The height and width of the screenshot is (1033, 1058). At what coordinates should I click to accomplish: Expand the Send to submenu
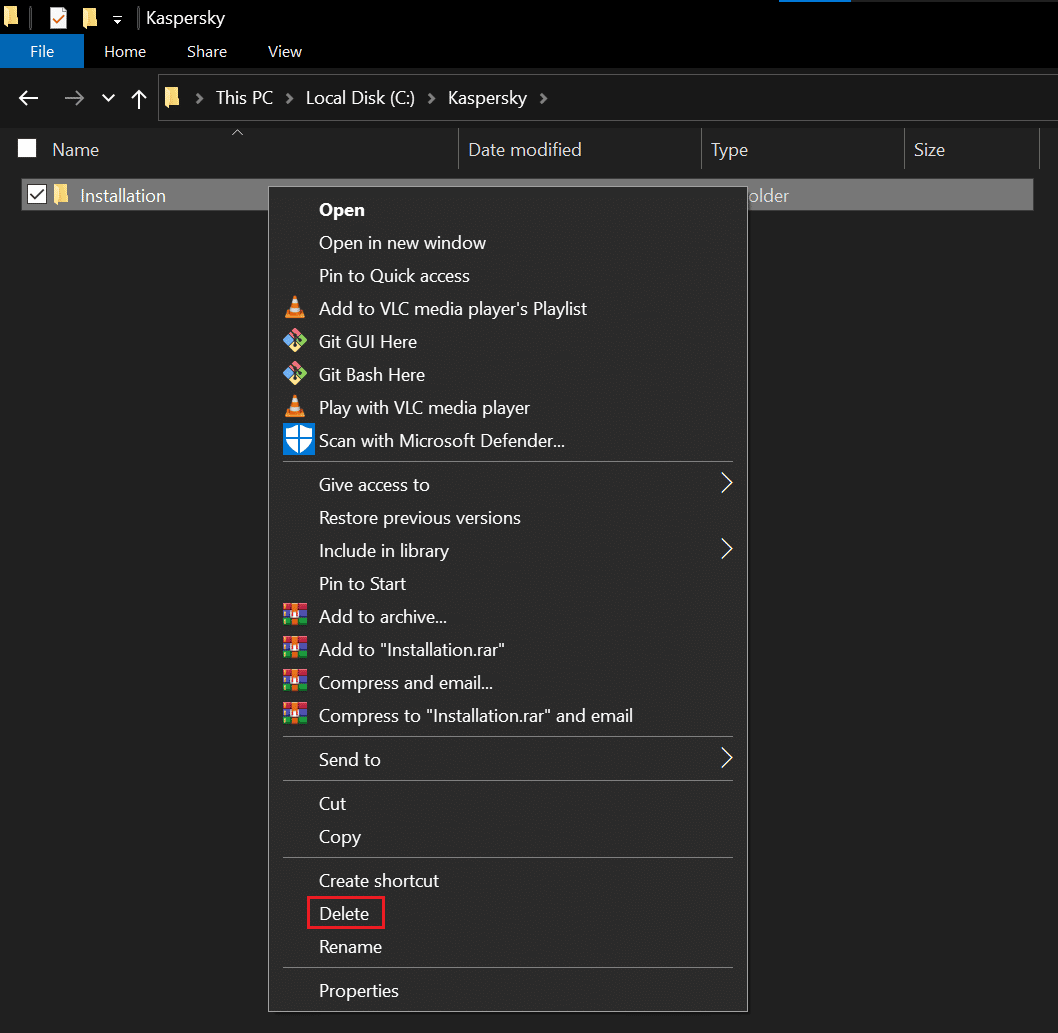click(726, 758)
